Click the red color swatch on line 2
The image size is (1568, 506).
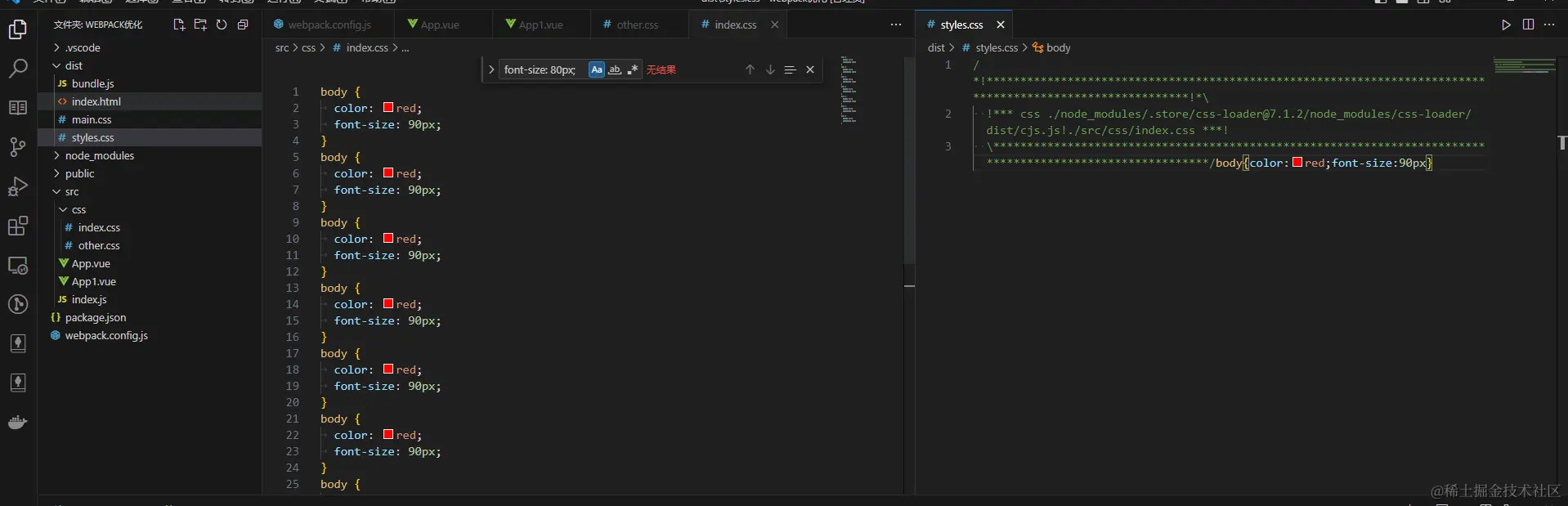388,107
